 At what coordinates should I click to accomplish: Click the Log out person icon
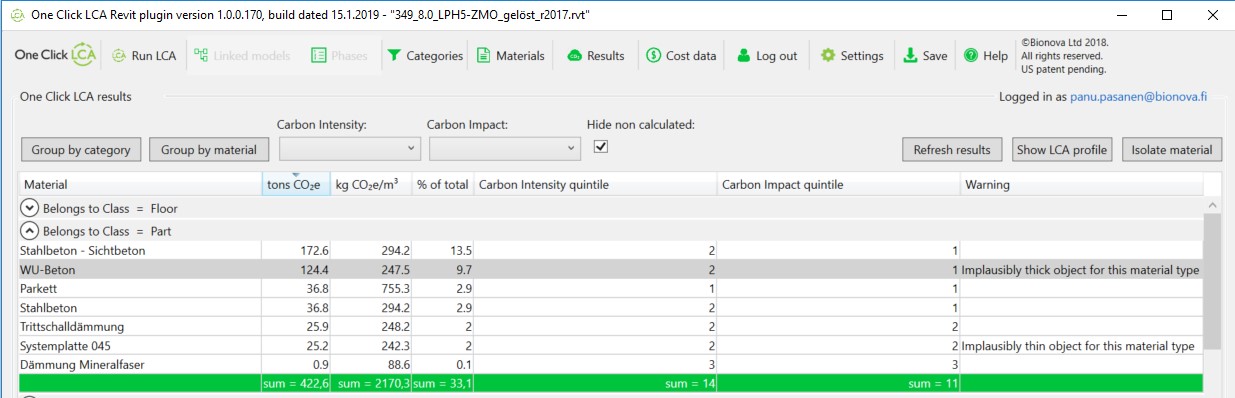click(x=743, y=56)
